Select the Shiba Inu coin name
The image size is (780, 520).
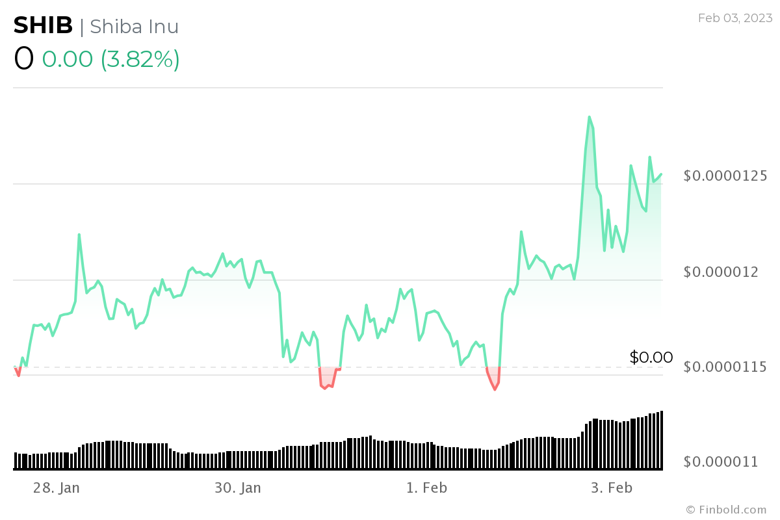(134, 27)
